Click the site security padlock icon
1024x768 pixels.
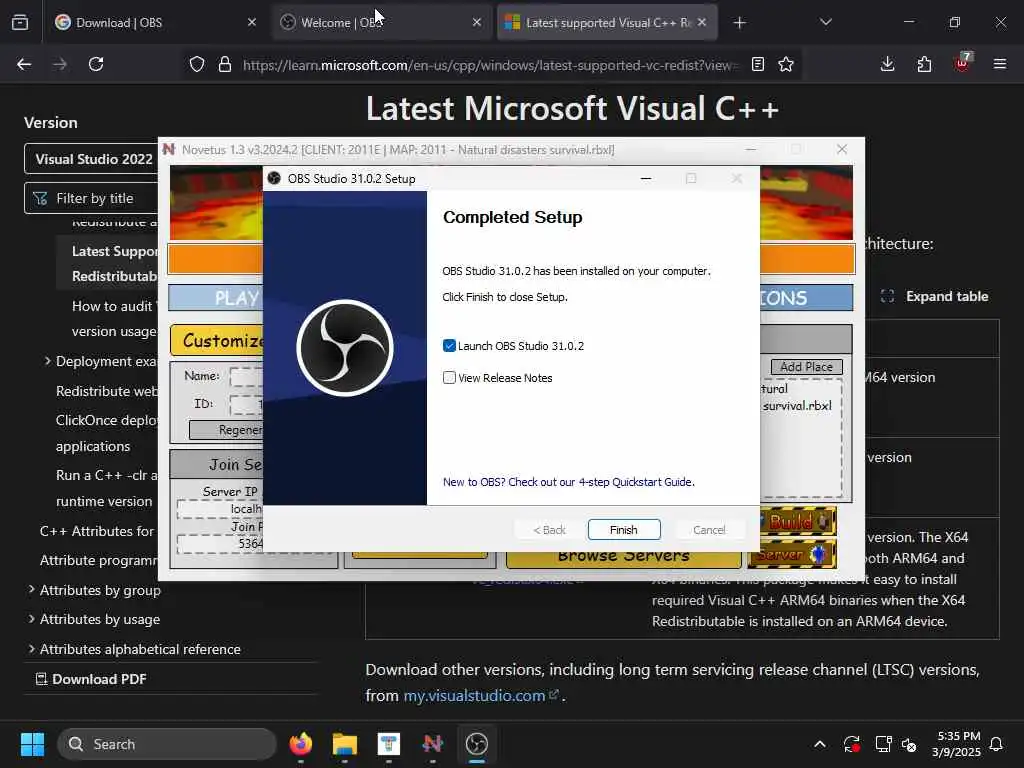(x=225, y=64)
